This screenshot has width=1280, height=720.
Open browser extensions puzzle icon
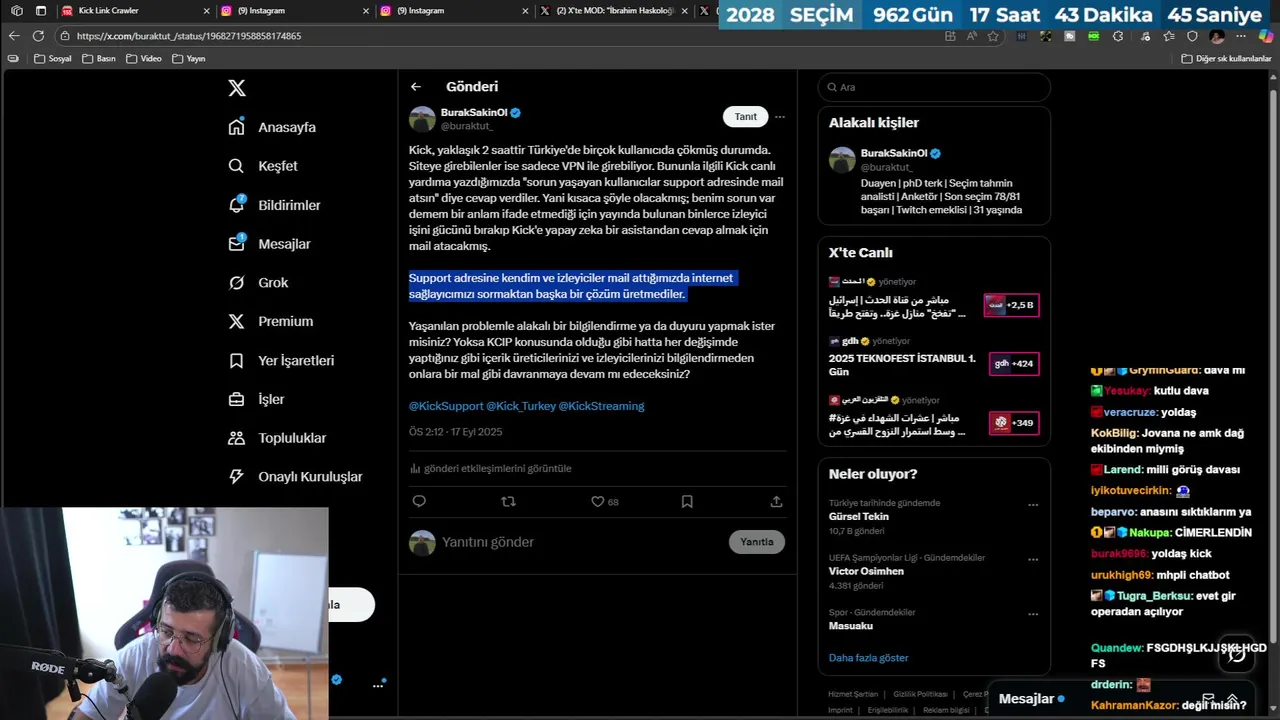(1118, 36)
